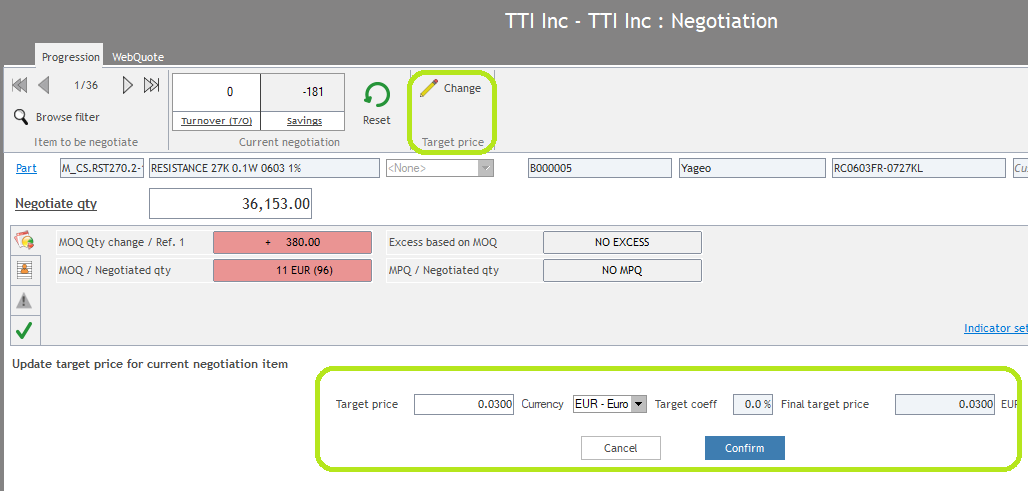Switch to the WebQuote tab
1028x491 pixels.
tap(138, 58)
